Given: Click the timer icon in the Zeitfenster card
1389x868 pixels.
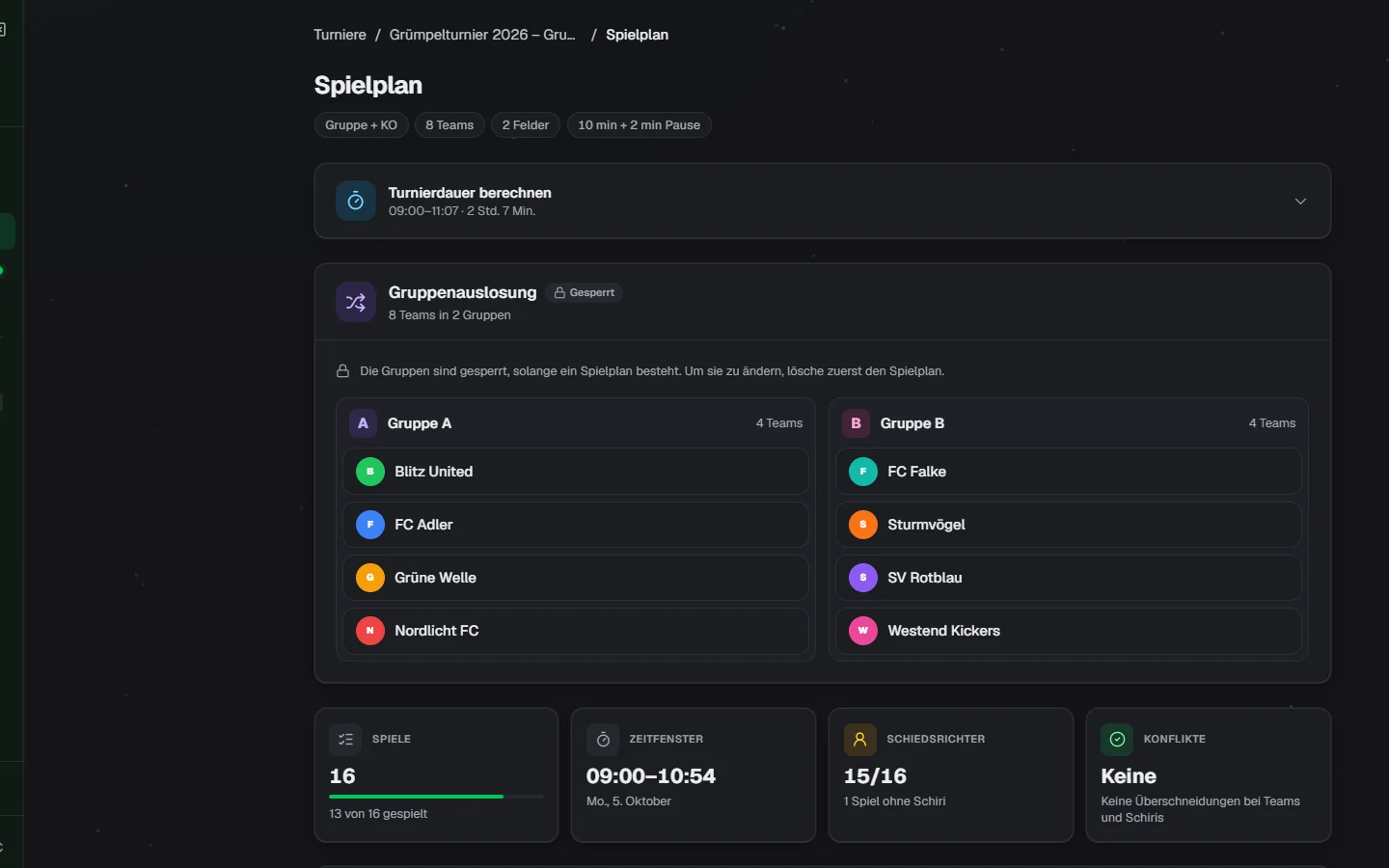Looking at the screenshot, I should coord(603,740).
